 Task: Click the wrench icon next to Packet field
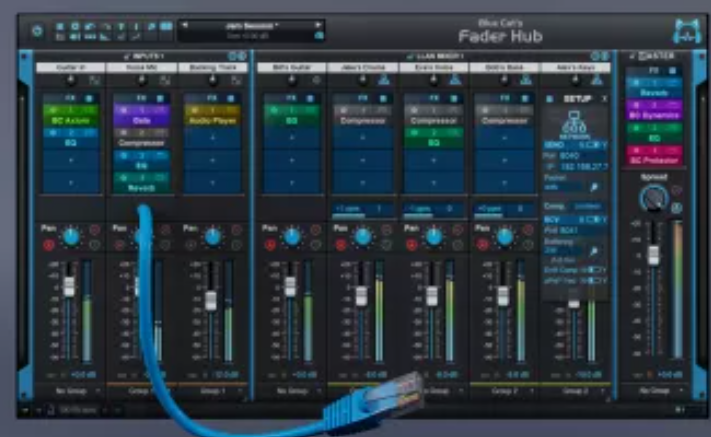pos(594,187)
